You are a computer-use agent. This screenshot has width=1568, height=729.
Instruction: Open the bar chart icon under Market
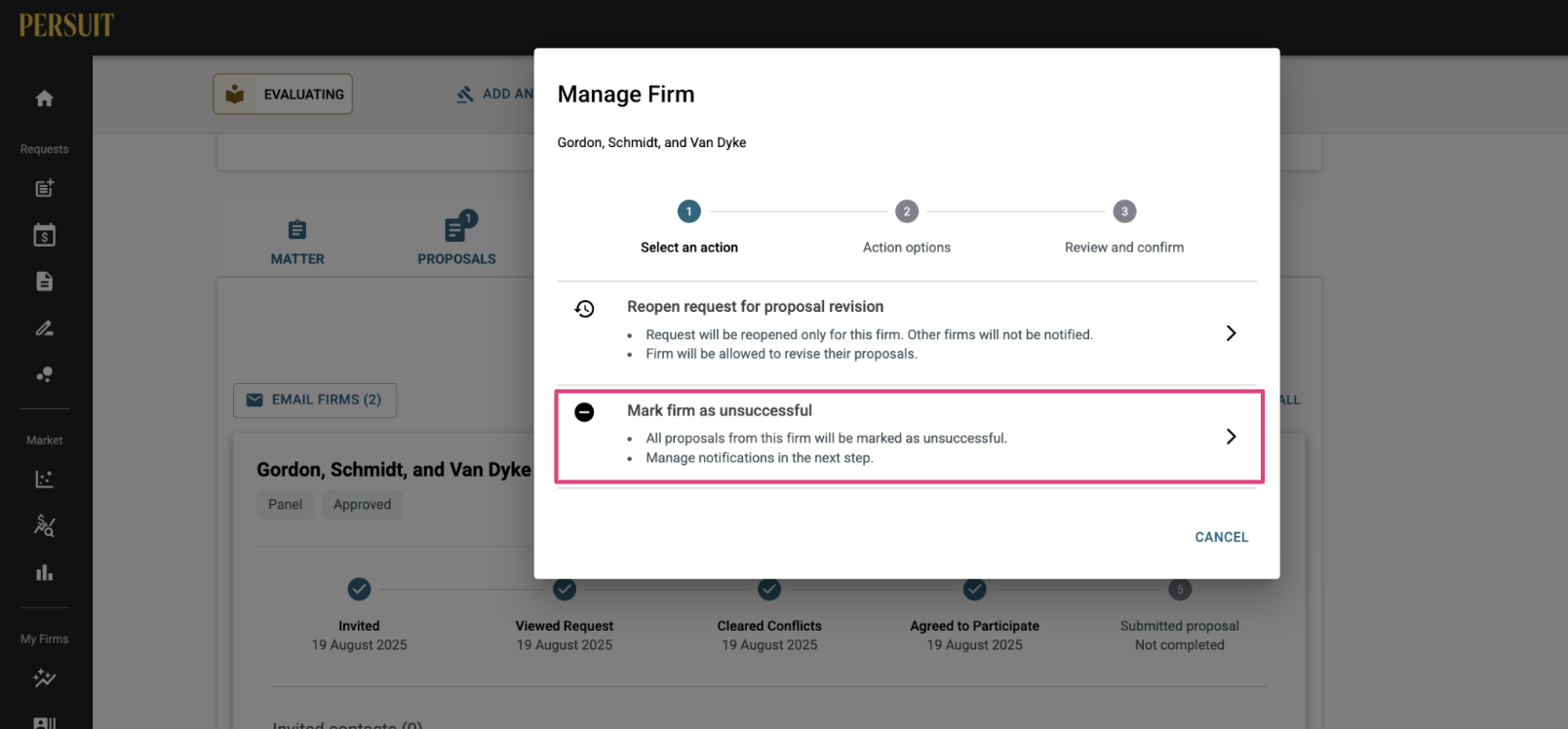click(x=44, y=572)
